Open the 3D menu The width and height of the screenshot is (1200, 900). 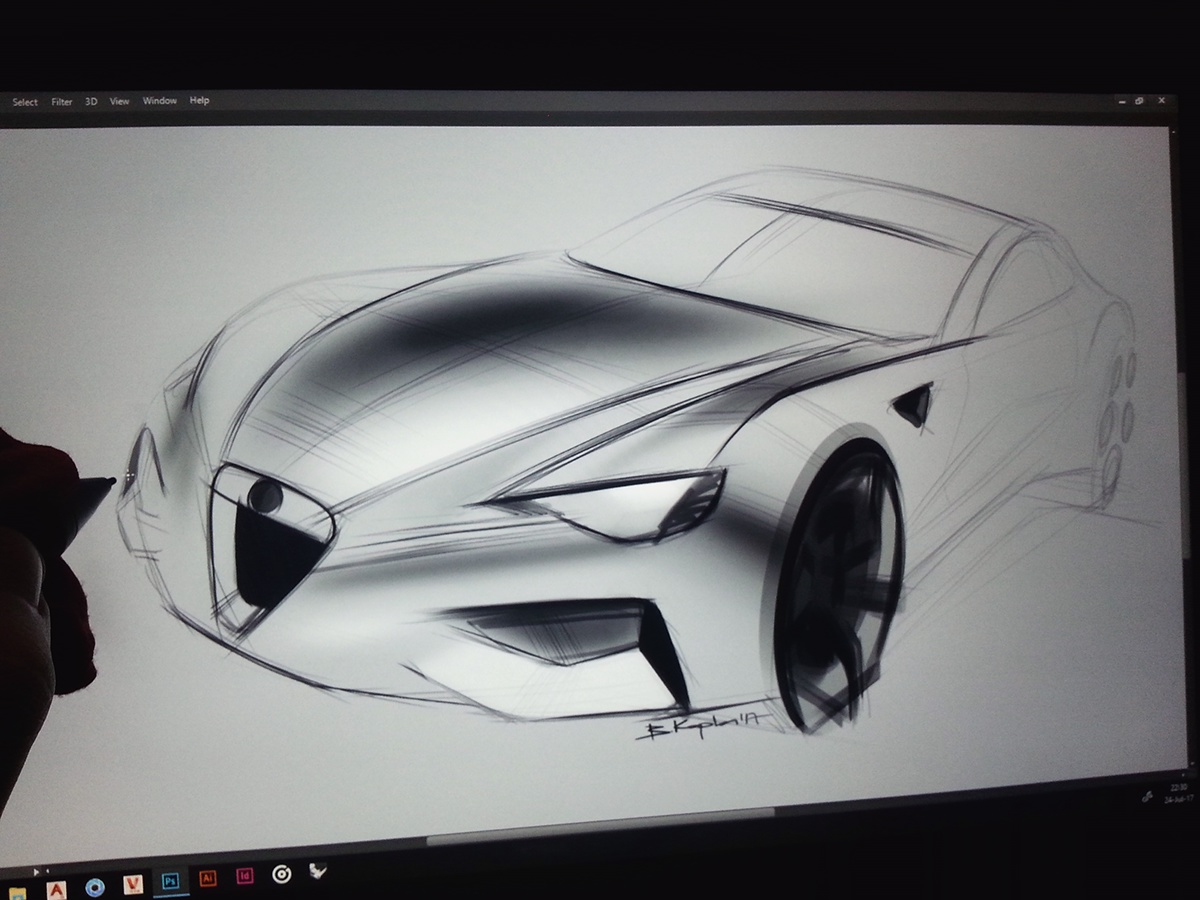[x=90, y=101]
